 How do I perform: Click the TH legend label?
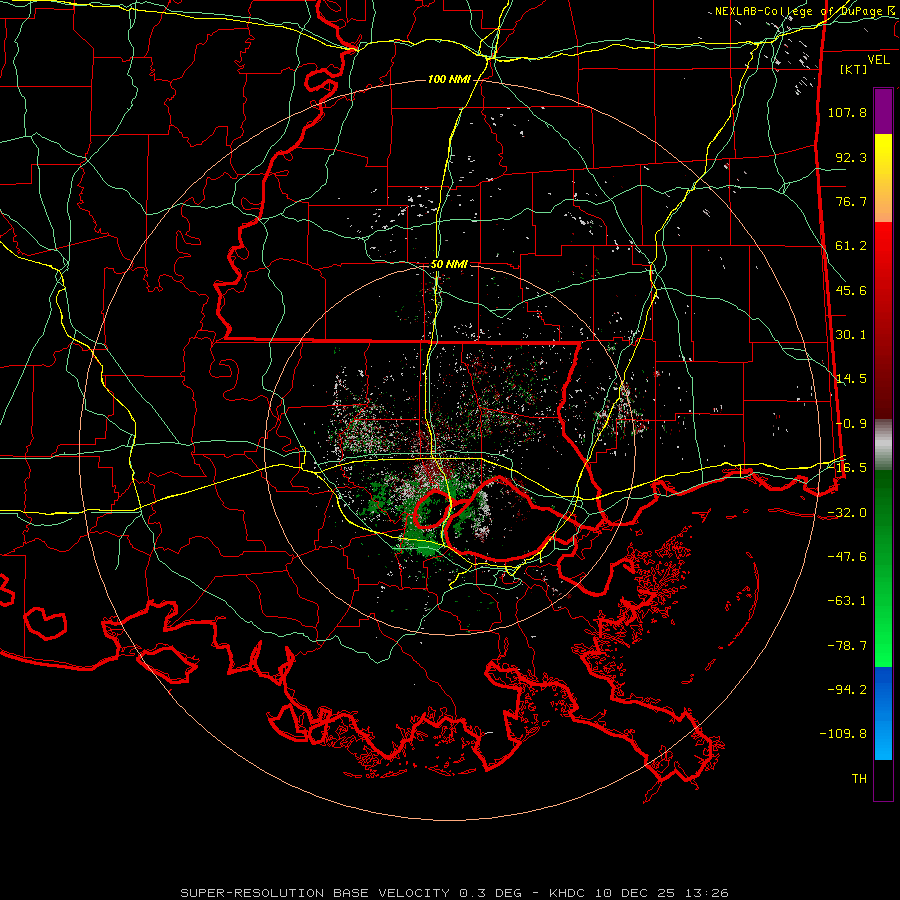pyautogui.click(x=859, y=779)
